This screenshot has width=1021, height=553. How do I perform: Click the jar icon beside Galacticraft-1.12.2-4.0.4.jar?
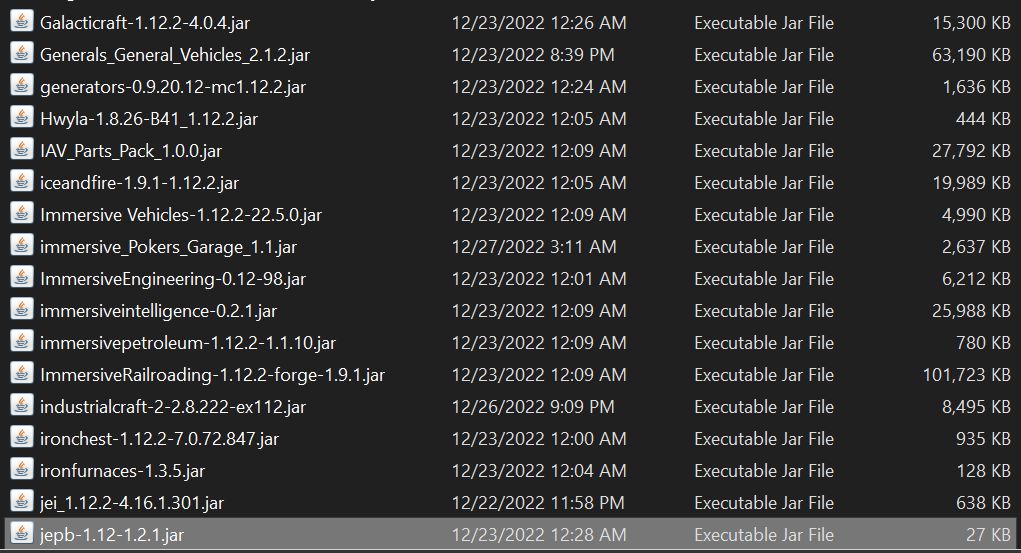[21, 21]
